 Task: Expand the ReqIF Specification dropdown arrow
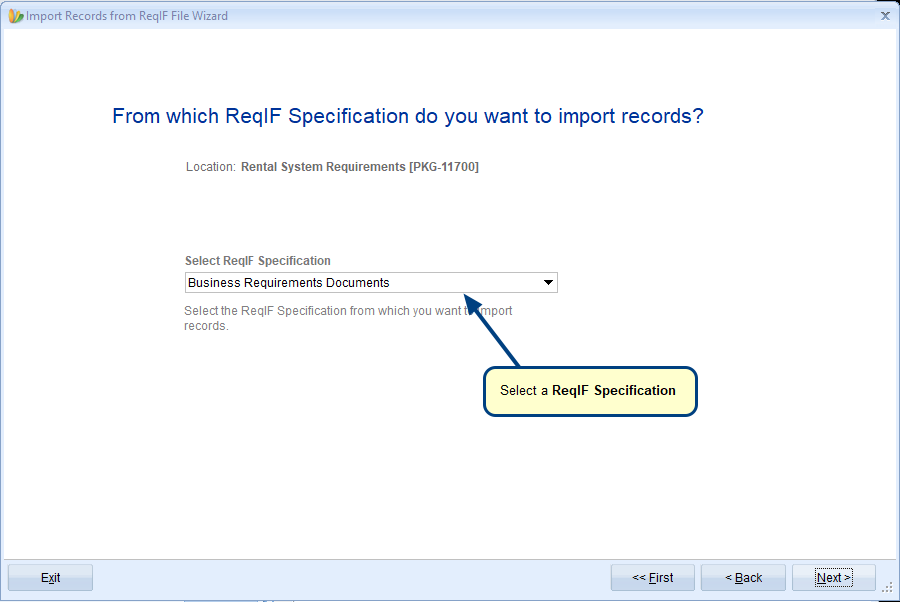[x=548, y=282]
